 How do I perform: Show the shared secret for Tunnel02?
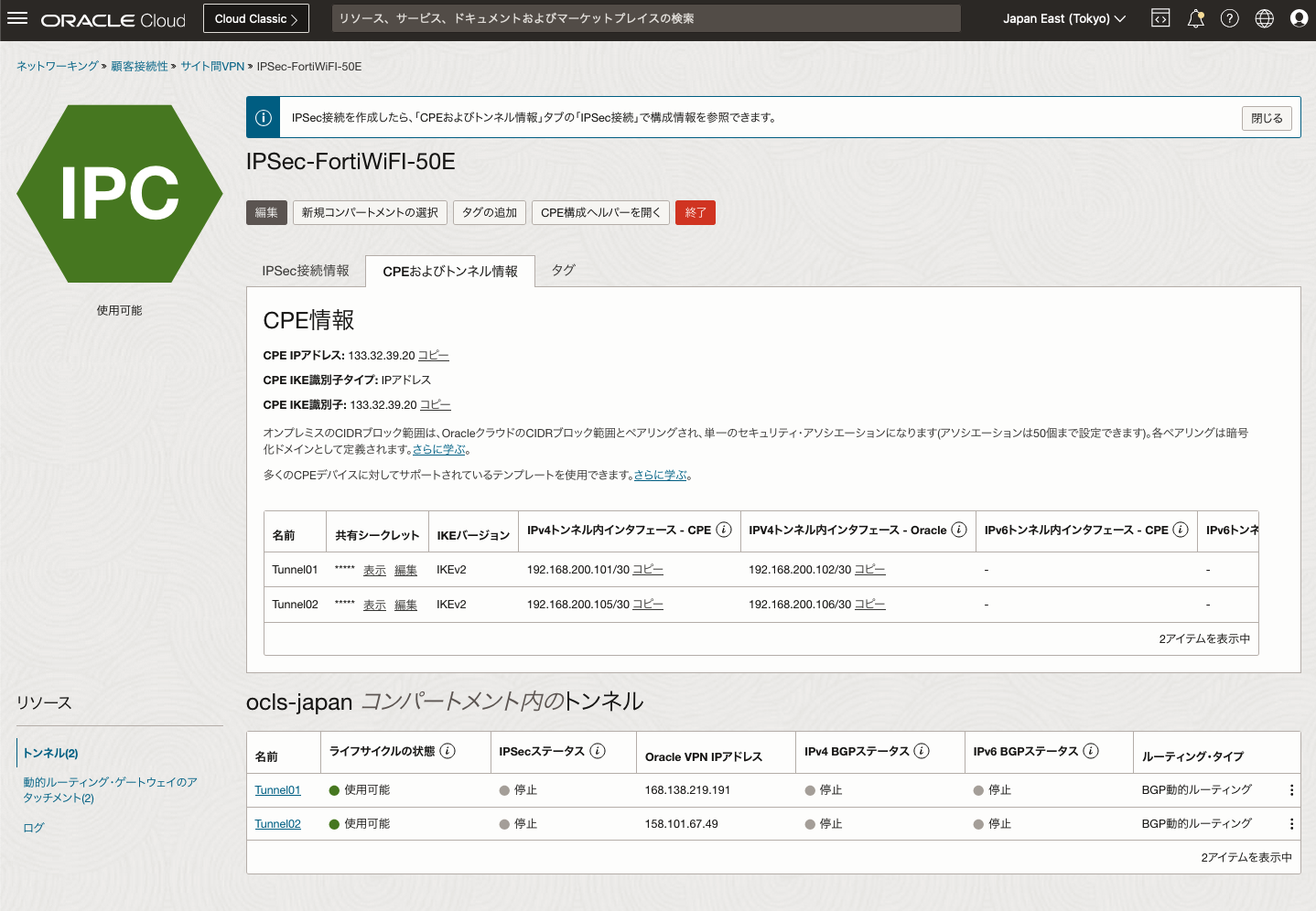(374, 605)
